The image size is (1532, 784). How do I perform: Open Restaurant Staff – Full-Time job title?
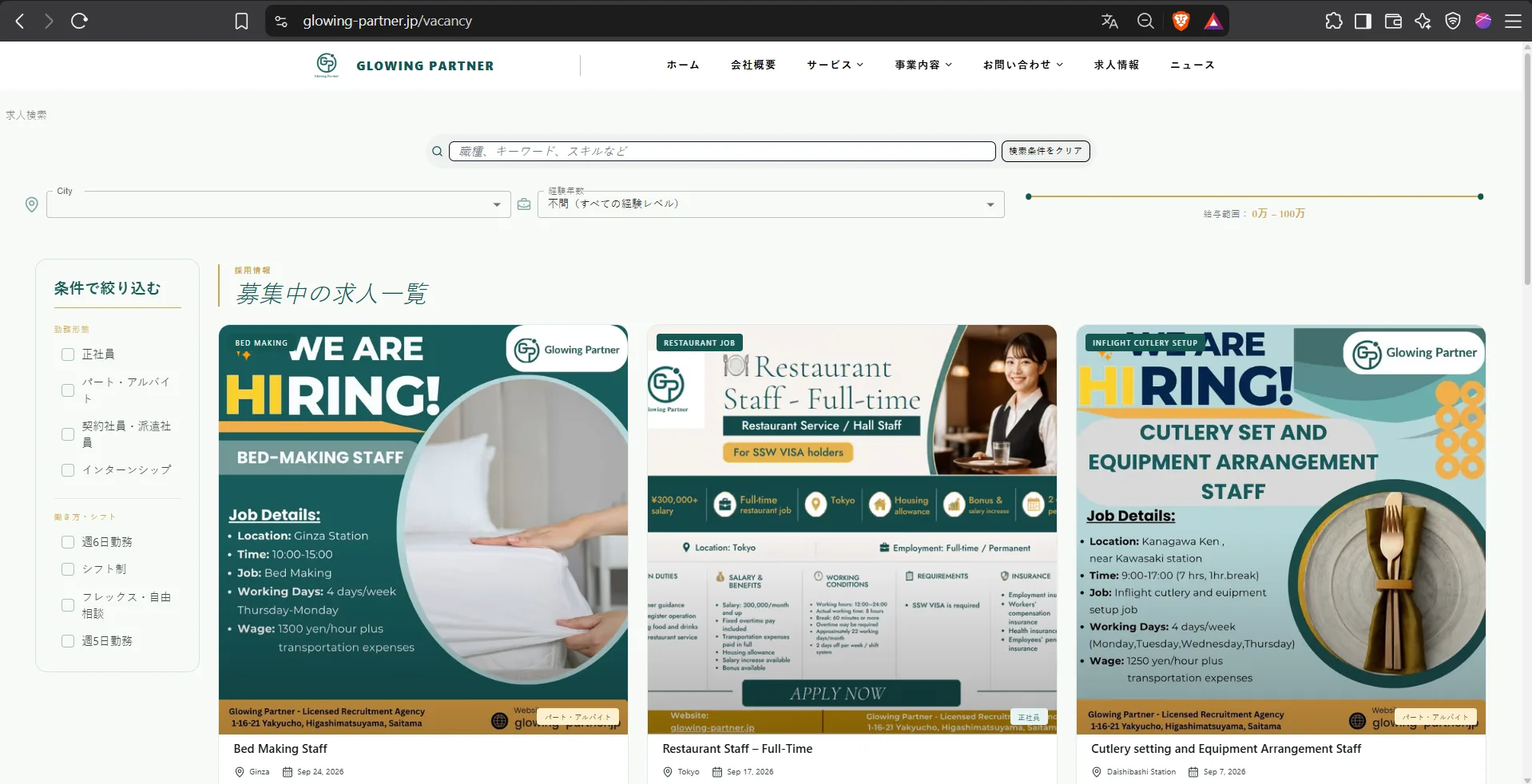(737, 749)
